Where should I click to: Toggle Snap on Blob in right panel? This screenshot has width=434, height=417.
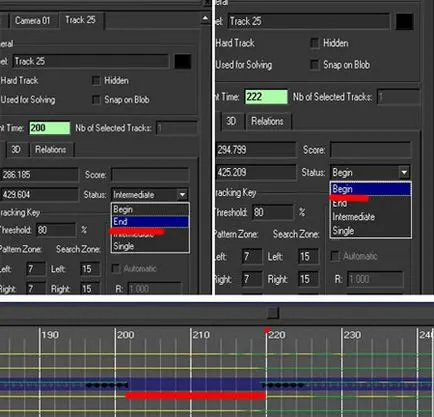[315, 65]
